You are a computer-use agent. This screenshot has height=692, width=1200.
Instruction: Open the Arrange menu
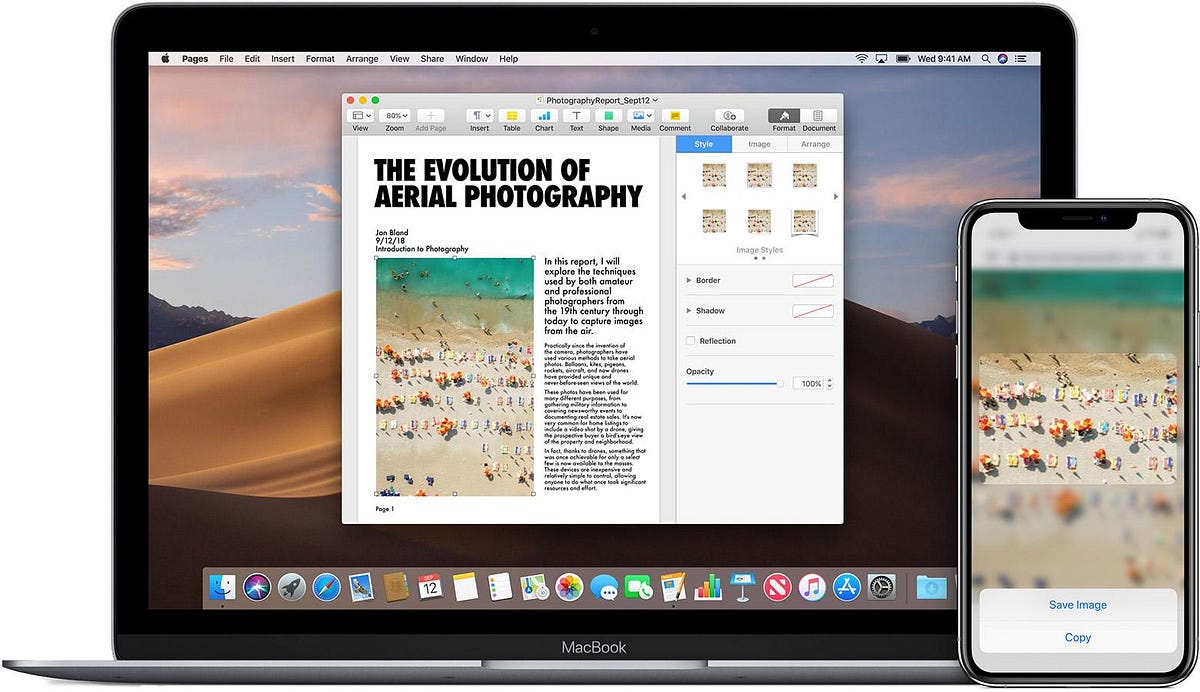pos(362,58)
